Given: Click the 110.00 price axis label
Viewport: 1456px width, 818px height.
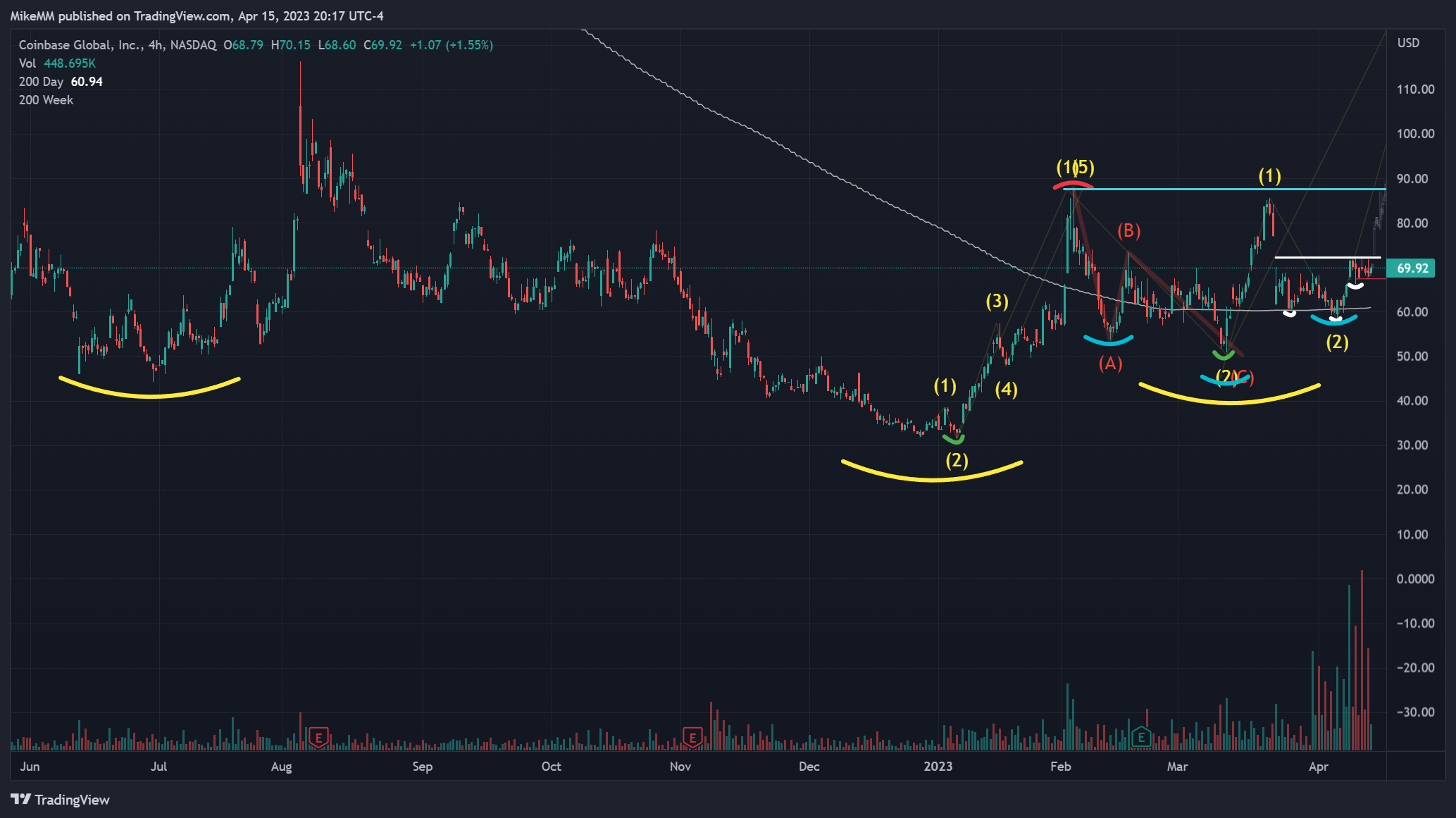Looking at the screenshot, I should [x=1415, y=89].
